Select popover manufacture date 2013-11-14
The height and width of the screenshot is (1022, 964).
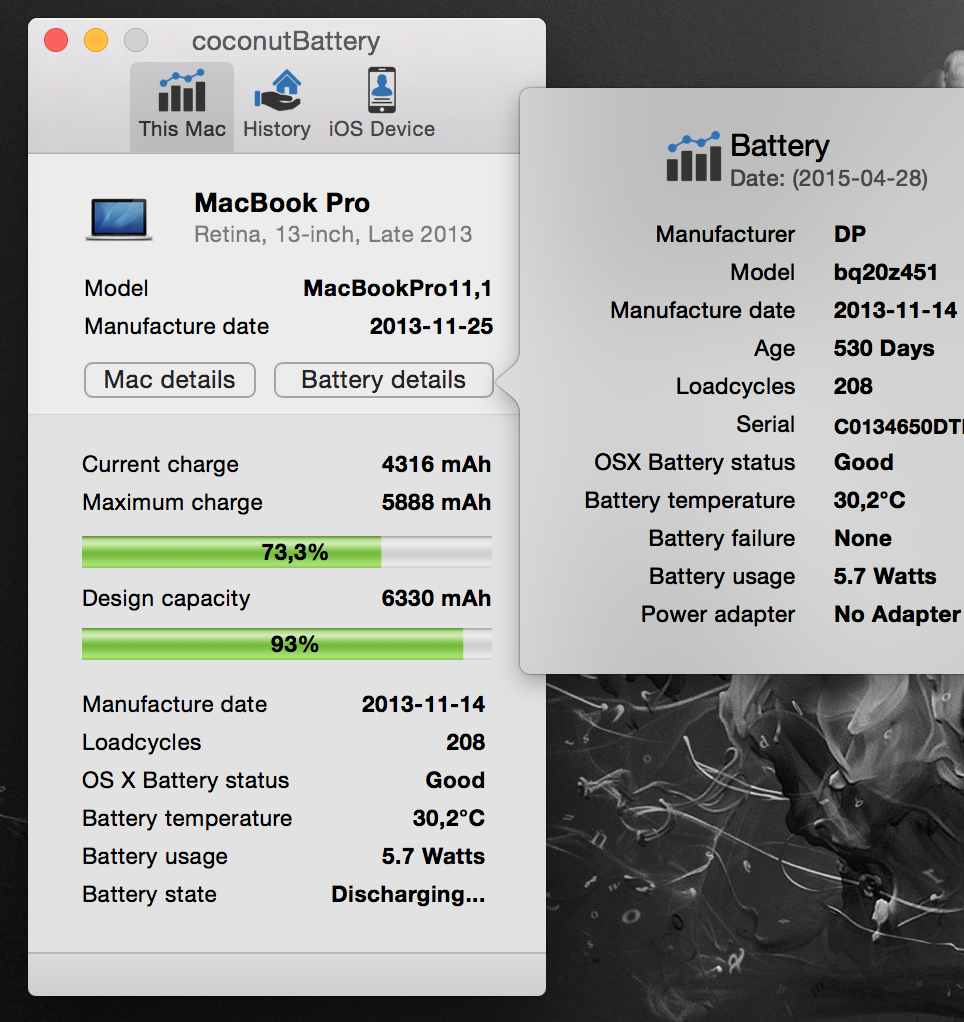point(895,310)
